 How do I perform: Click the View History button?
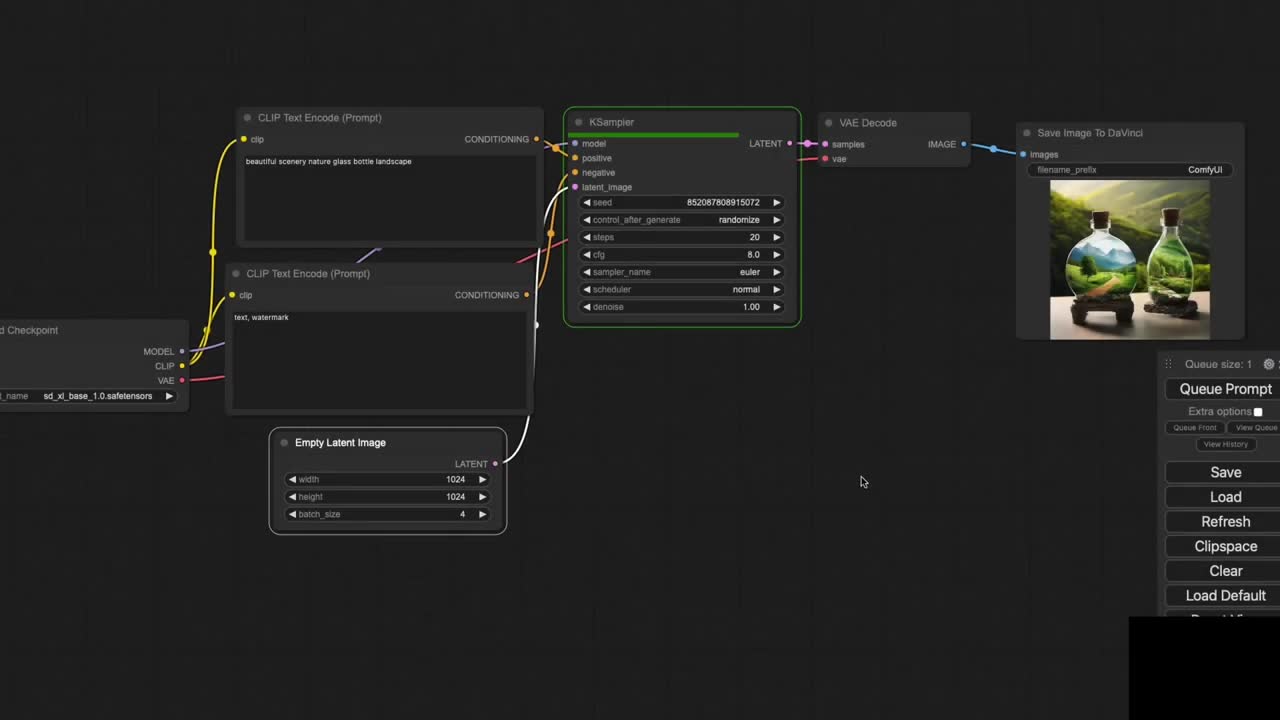click(x=1225, y=444)
